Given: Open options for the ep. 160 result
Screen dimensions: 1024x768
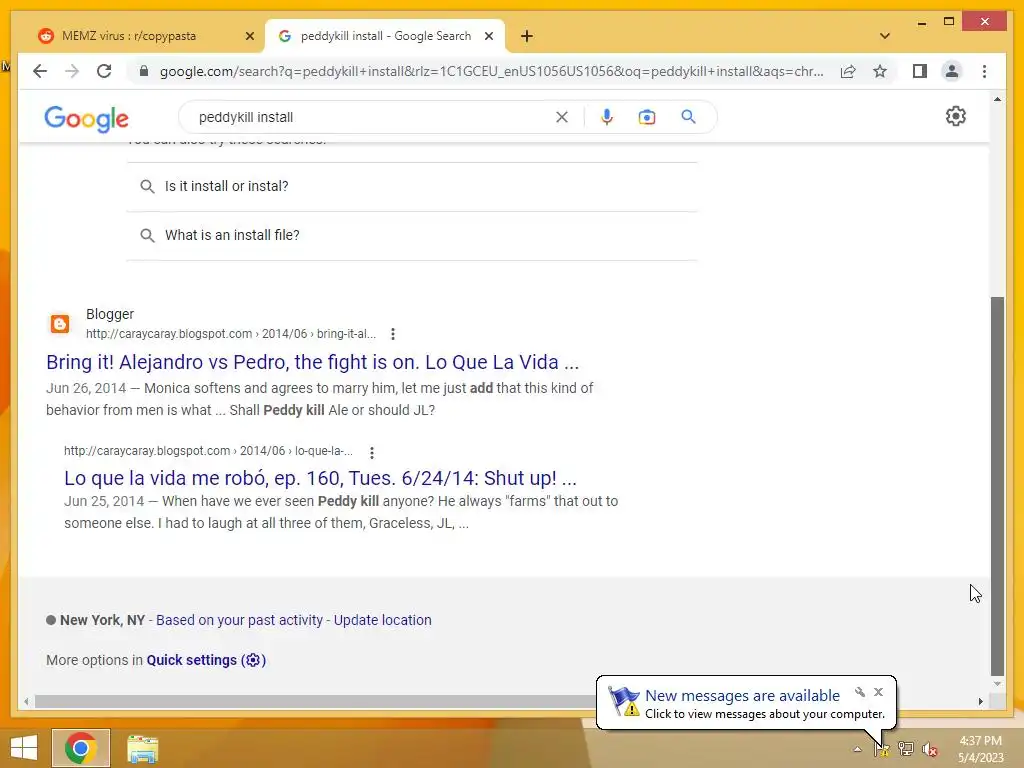Looking at the screenshot, I should coord(372,452).
